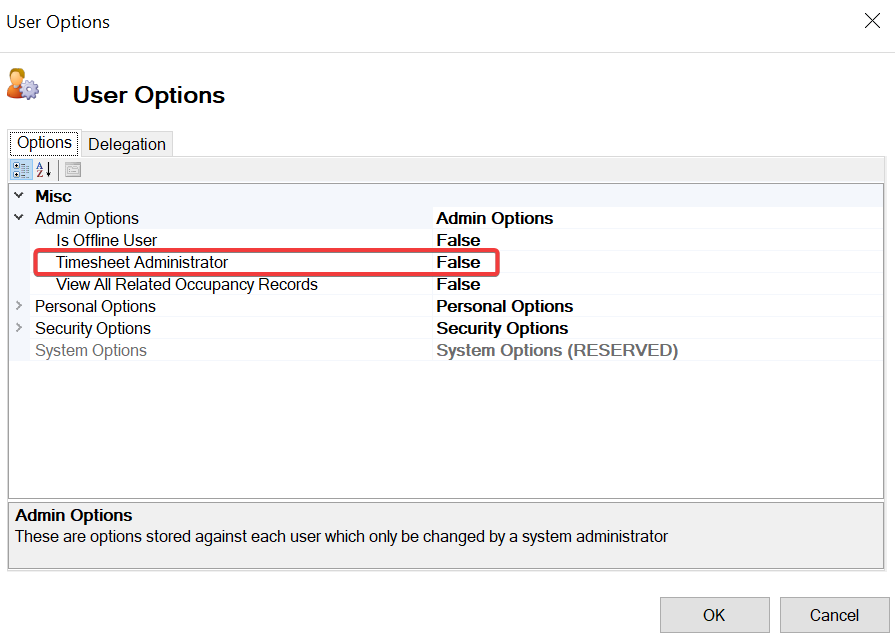The height and width of the screenshot is (642, 895).
Task: Switch to Categorized view in the property toolbar
Action: pyautogui.click(x=20, y=169)
